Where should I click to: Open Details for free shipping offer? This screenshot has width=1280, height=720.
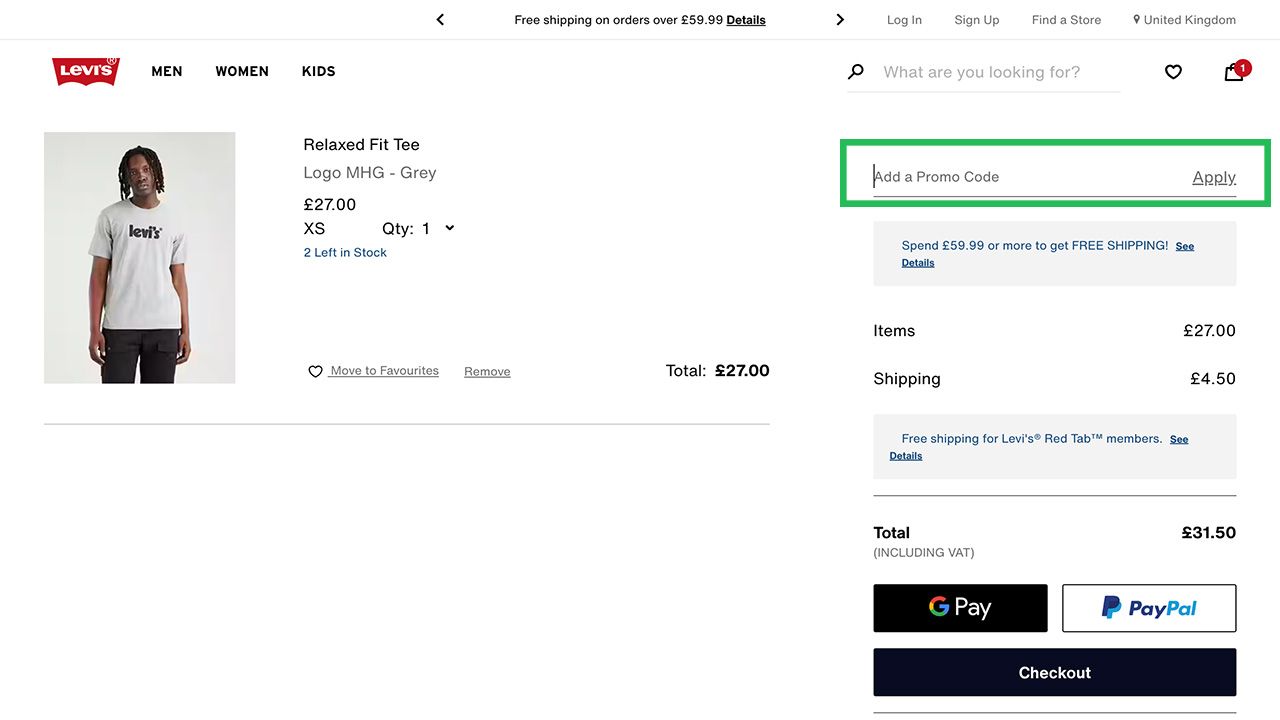coord(745,19)
